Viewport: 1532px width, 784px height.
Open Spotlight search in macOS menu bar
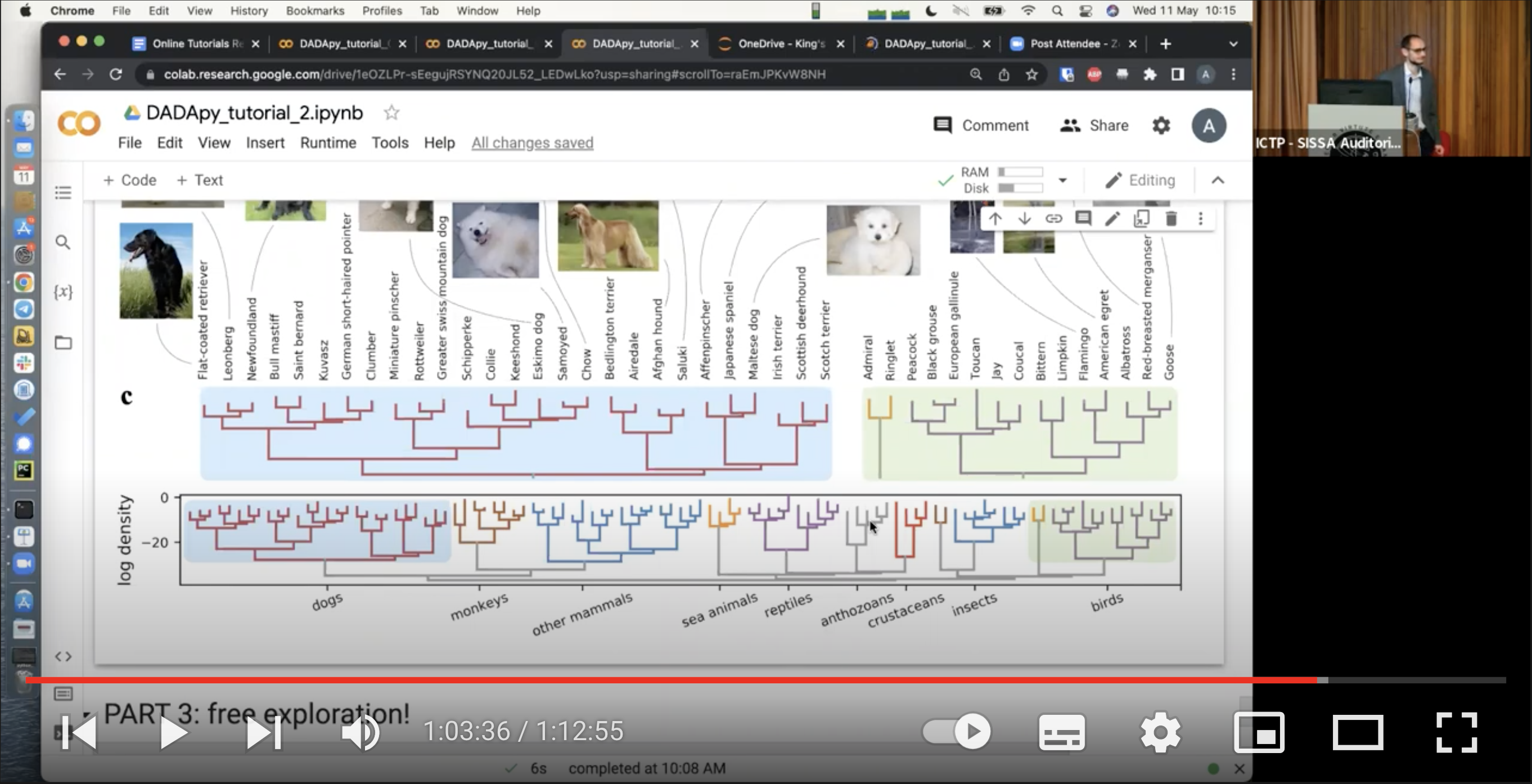pos(1057,11)
